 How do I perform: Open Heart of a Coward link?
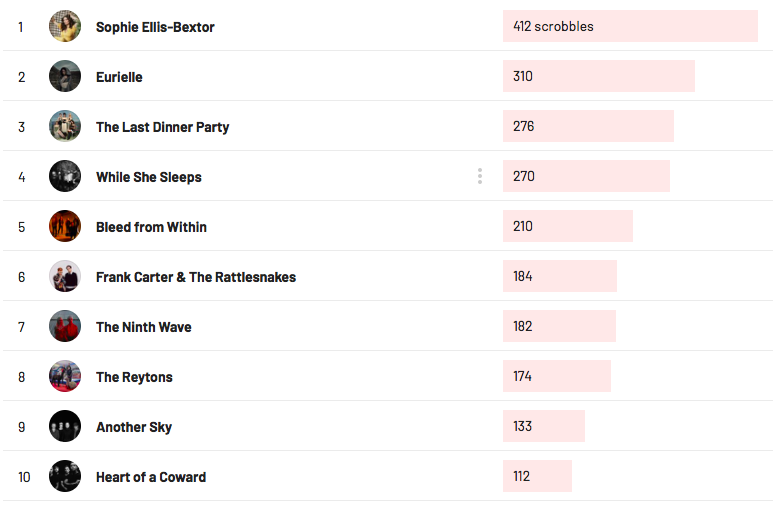[151, 477]
